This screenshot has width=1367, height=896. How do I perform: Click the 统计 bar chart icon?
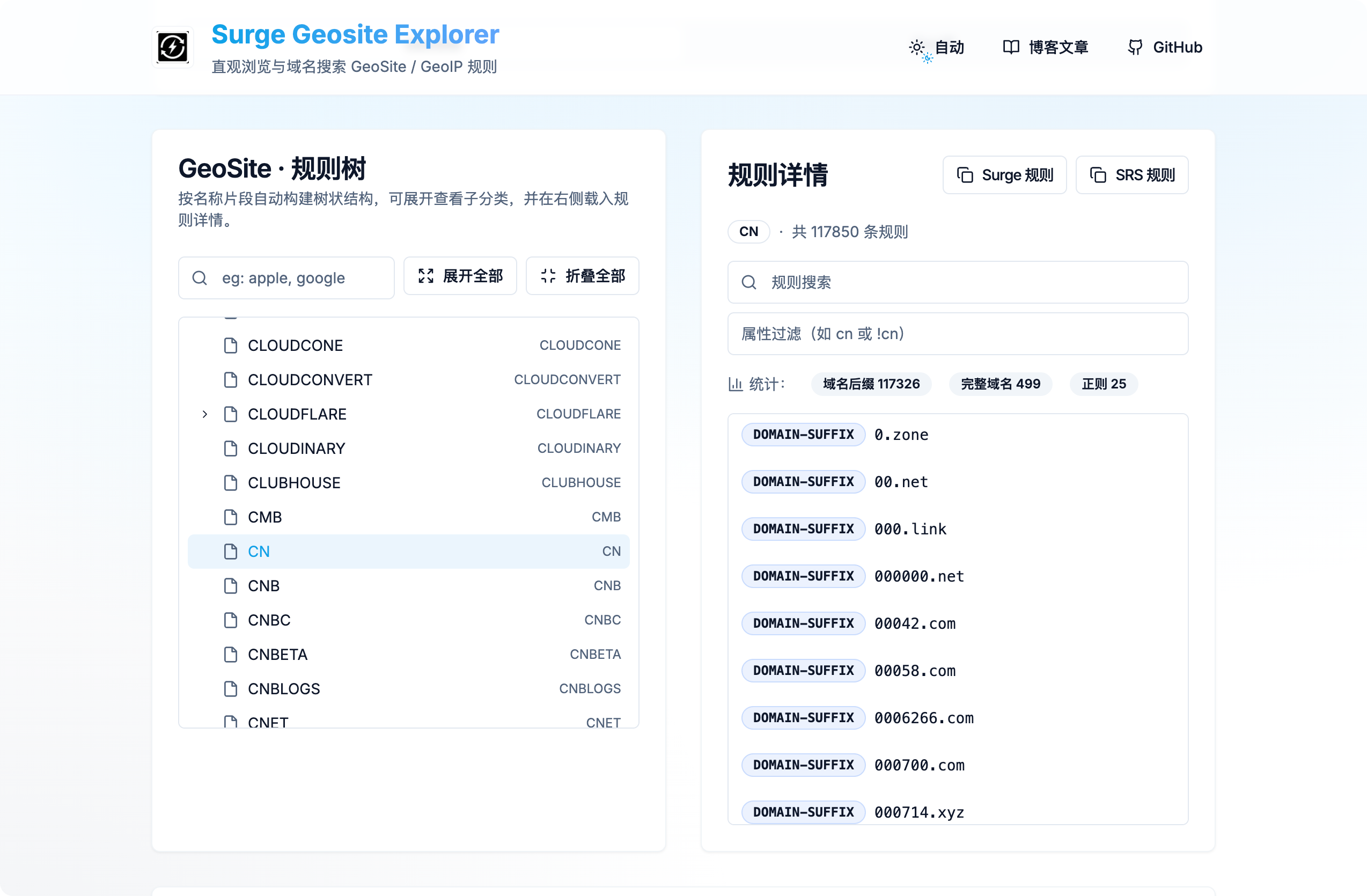click(735, 384)
